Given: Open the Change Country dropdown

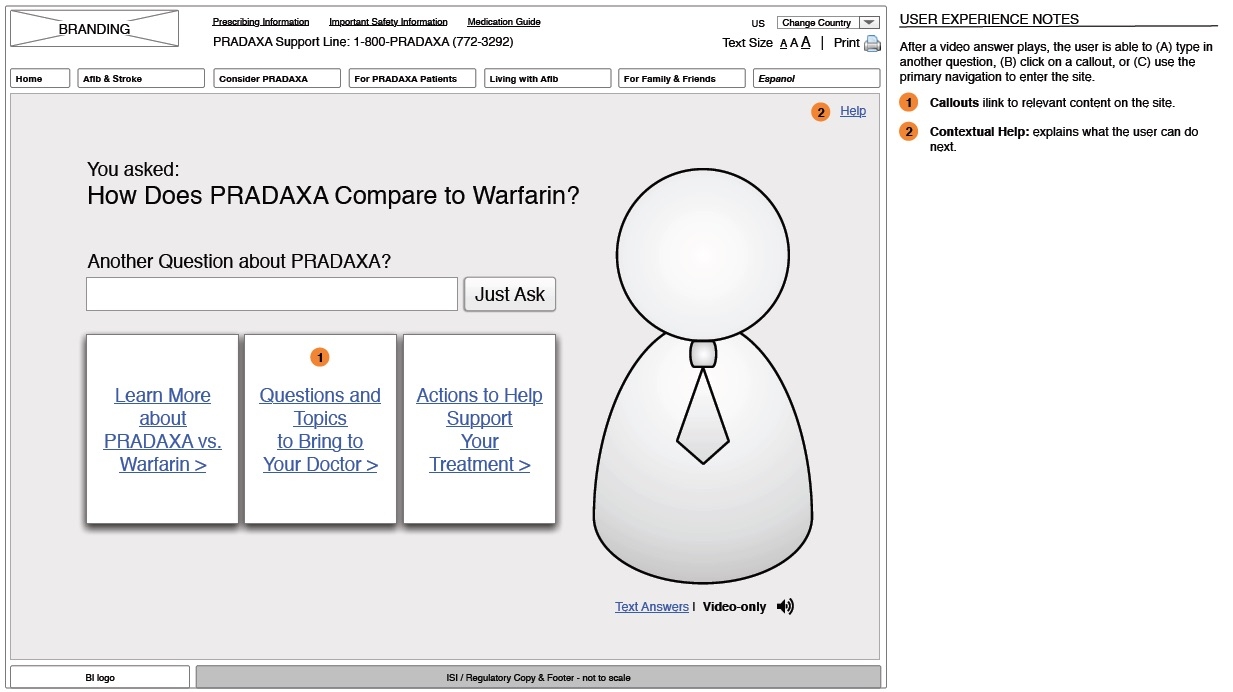Looking at the screenshot, I should tap(829, 22).
